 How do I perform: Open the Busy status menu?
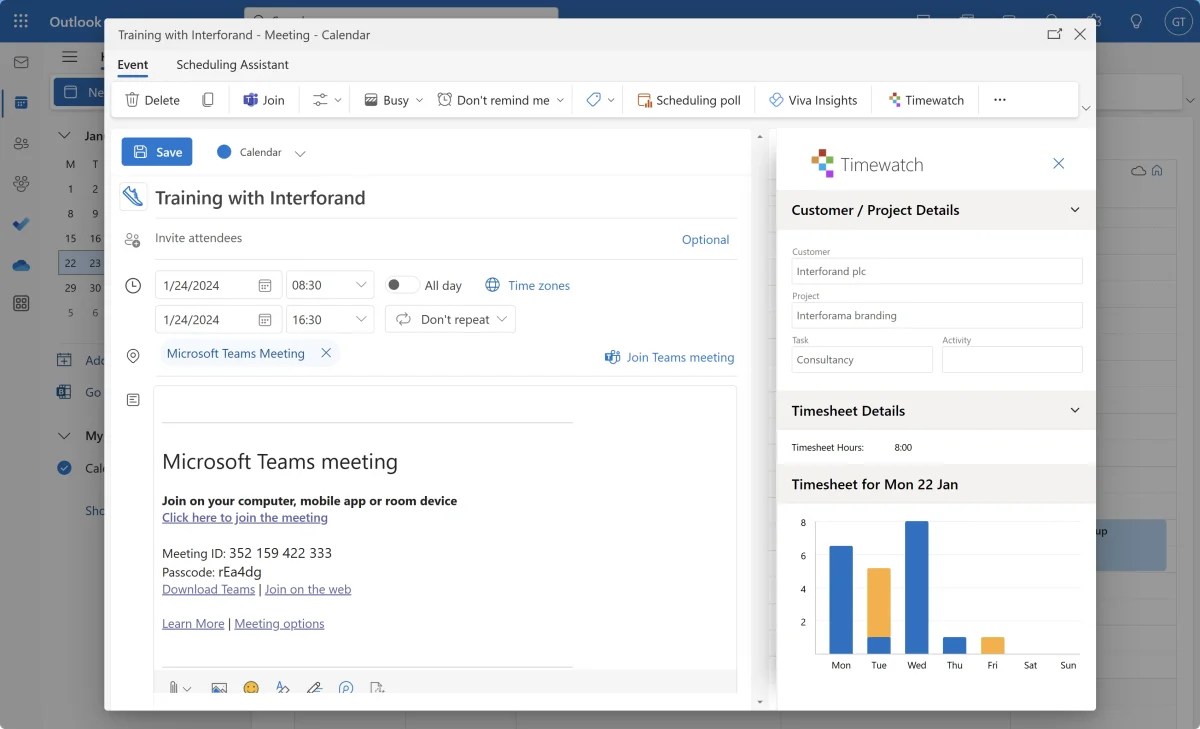tap(391, 99)
